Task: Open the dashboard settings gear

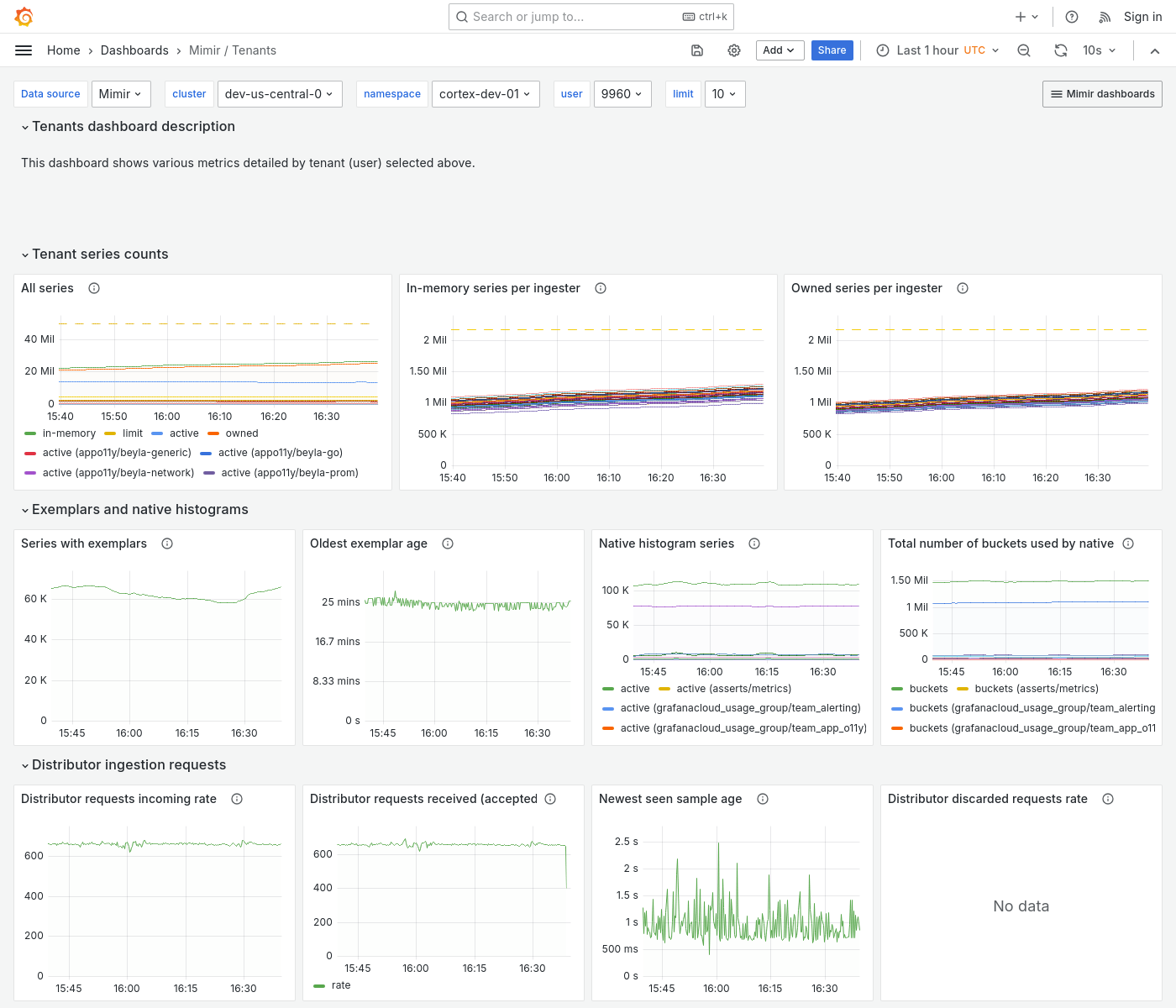Action: pos(733,50)
